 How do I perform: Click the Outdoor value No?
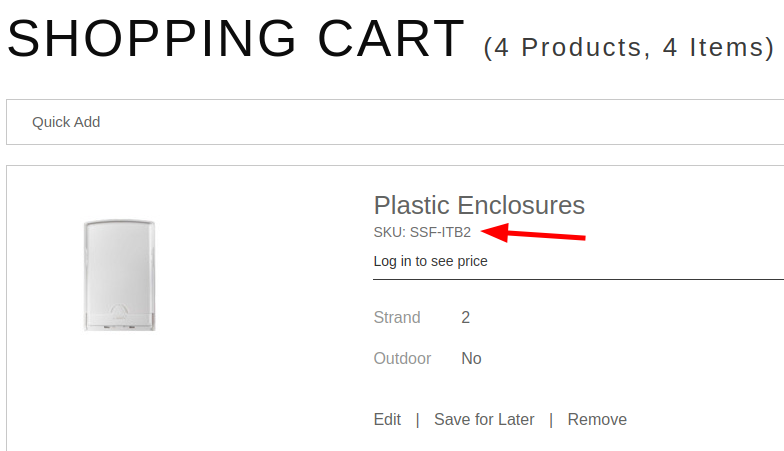click(x=471, y=358)
